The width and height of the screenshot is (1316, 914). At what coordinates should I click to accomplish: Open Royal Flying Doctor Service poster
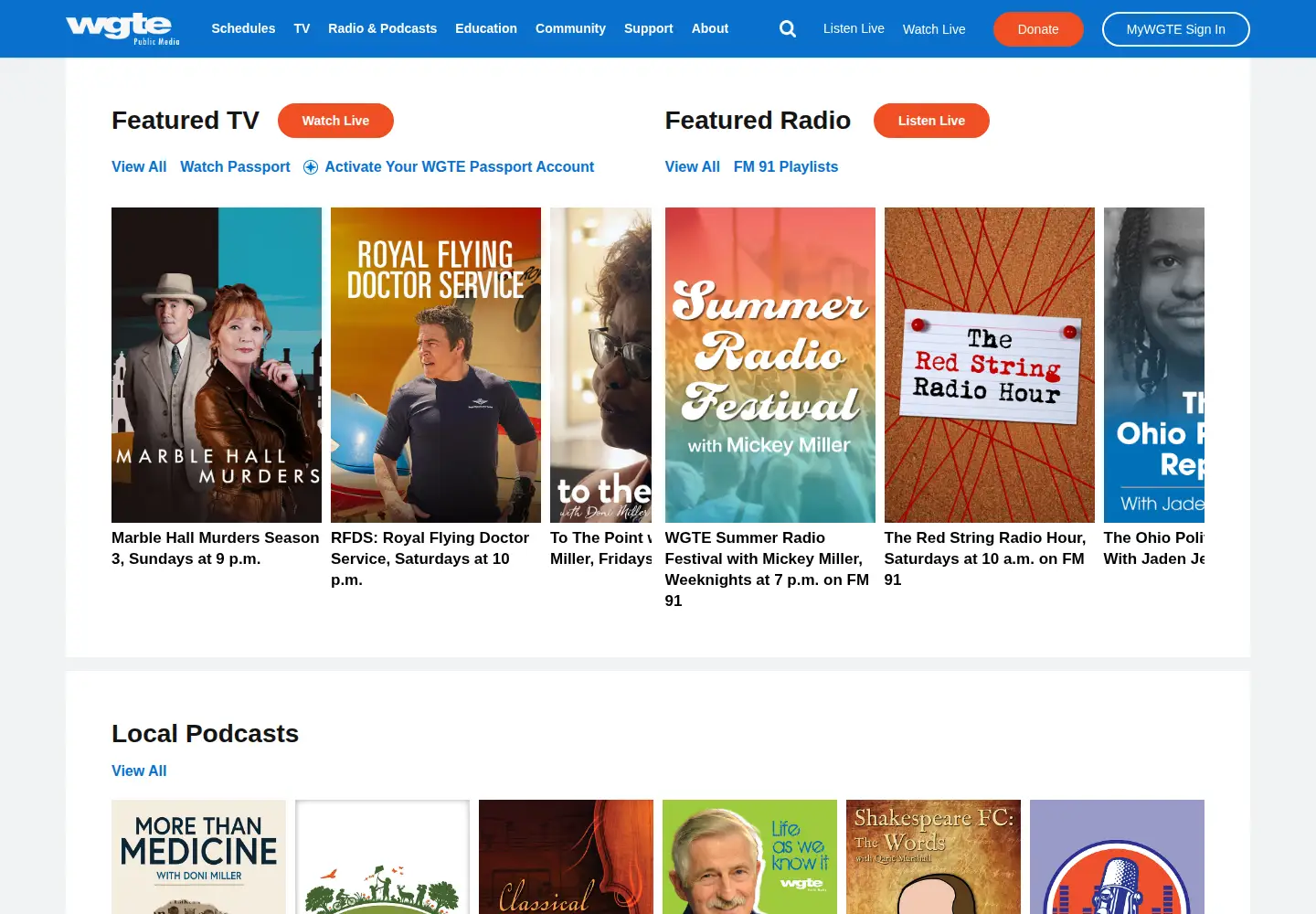436,365
